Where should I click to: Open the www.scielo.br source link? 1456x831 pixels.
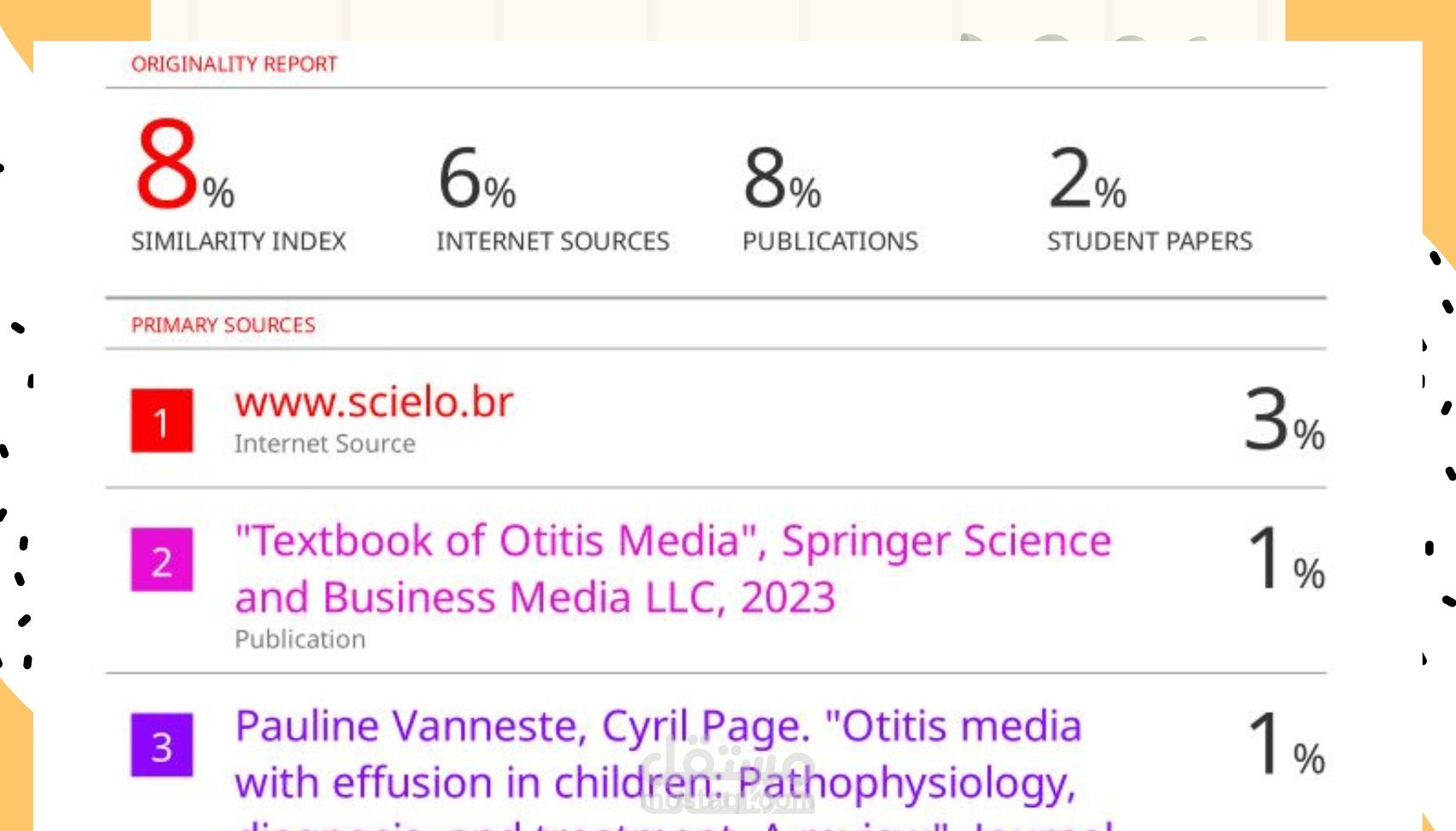tap(374, 402)
